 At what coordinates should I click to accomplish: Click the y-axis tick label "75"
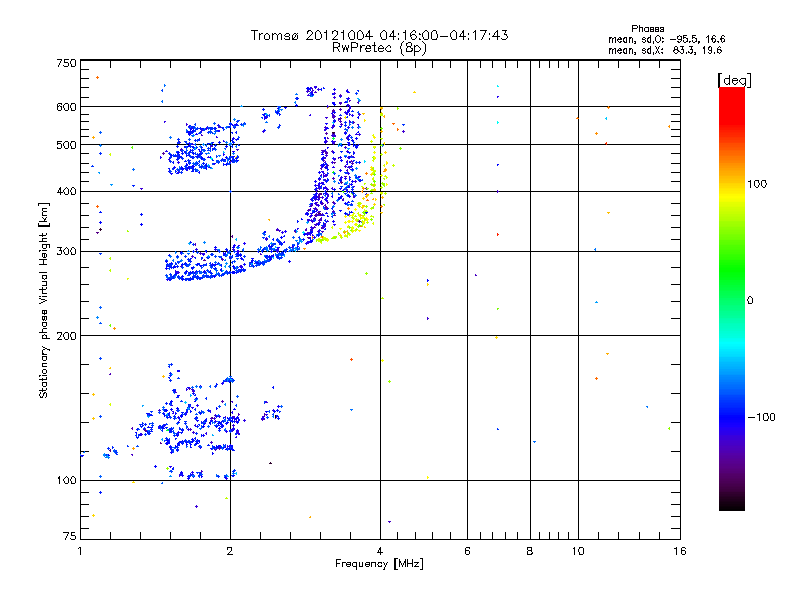coord(70,536)
